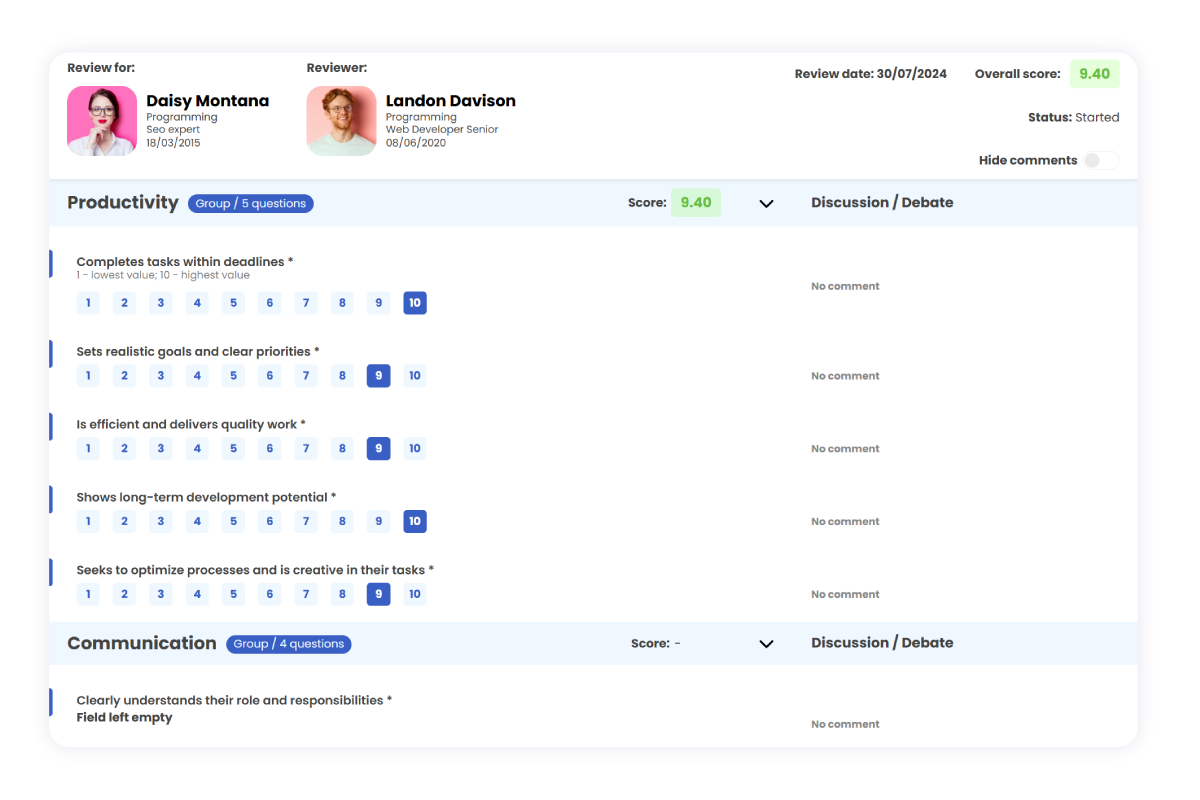Click the Review date 30/07/2024 text
1200x800 pixels.
tap(870, 73)
